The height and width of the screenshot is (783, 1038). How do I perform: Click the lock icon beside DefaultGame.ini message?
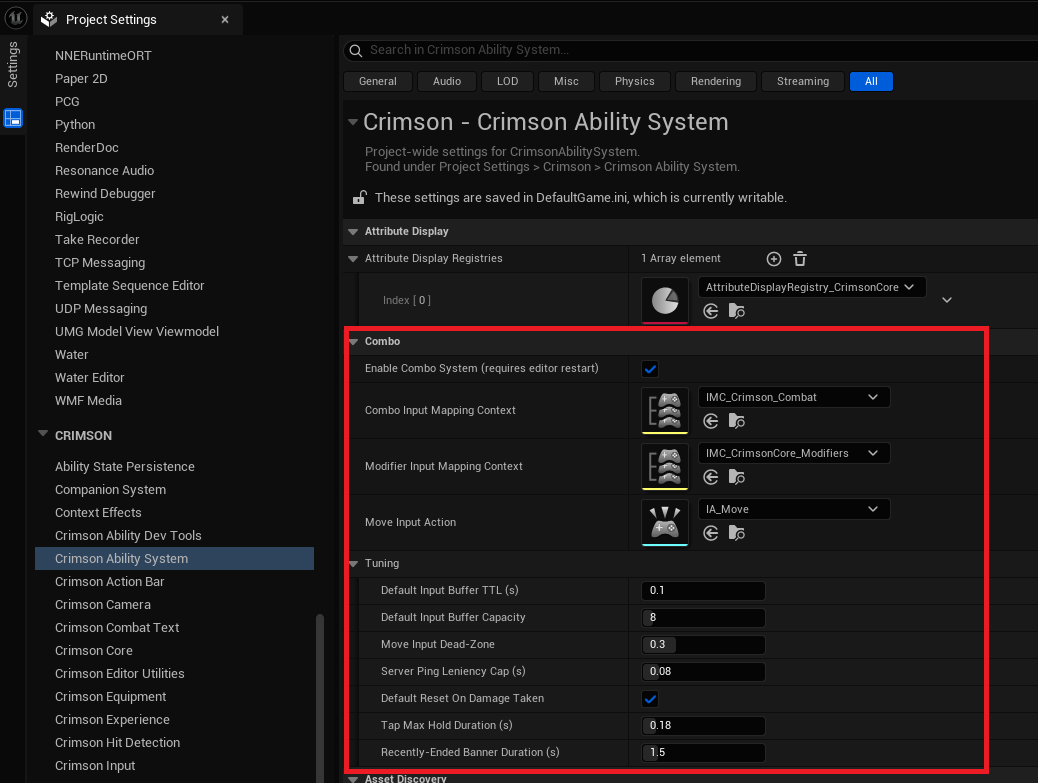359,197
